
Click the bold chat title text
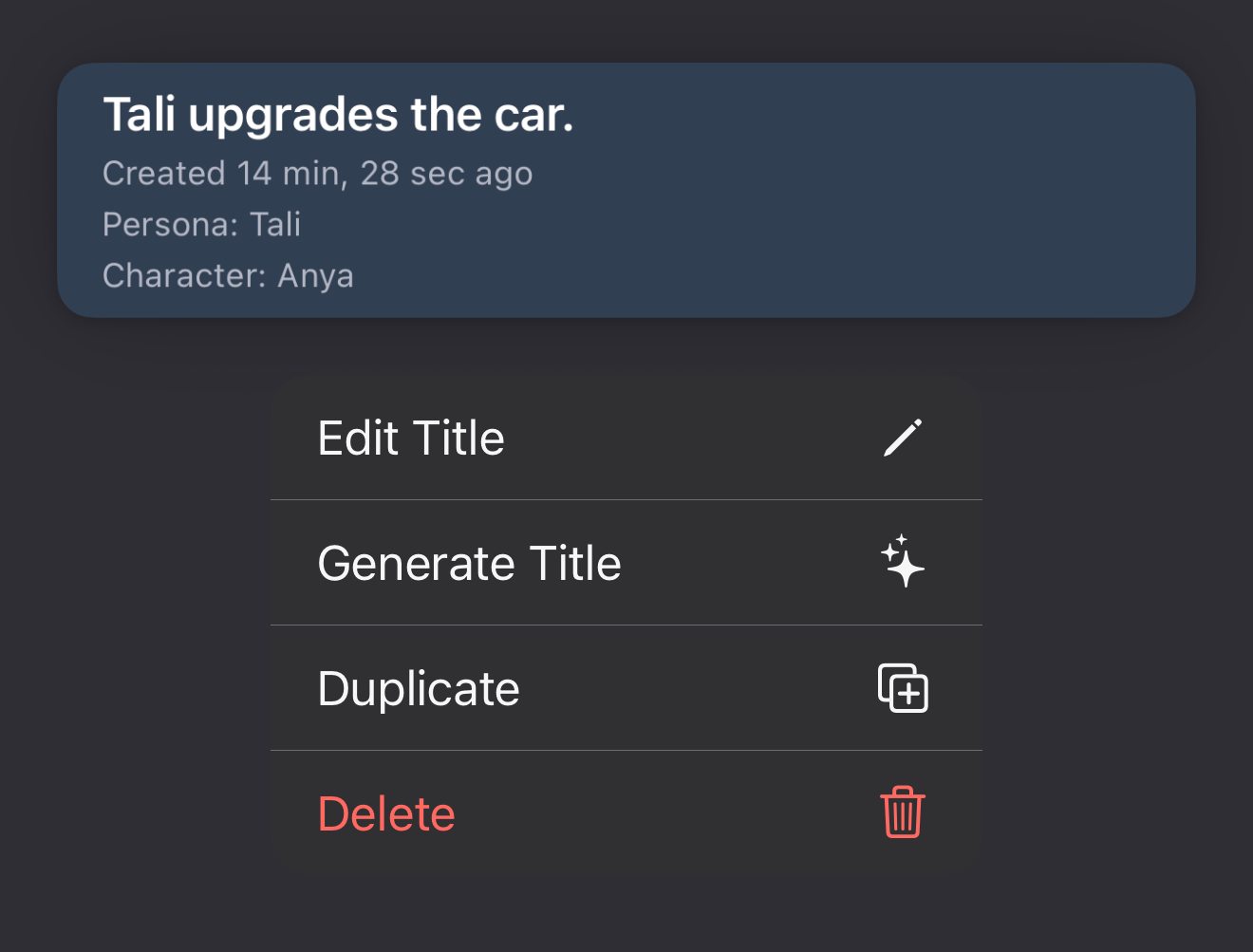click(338, 115)
